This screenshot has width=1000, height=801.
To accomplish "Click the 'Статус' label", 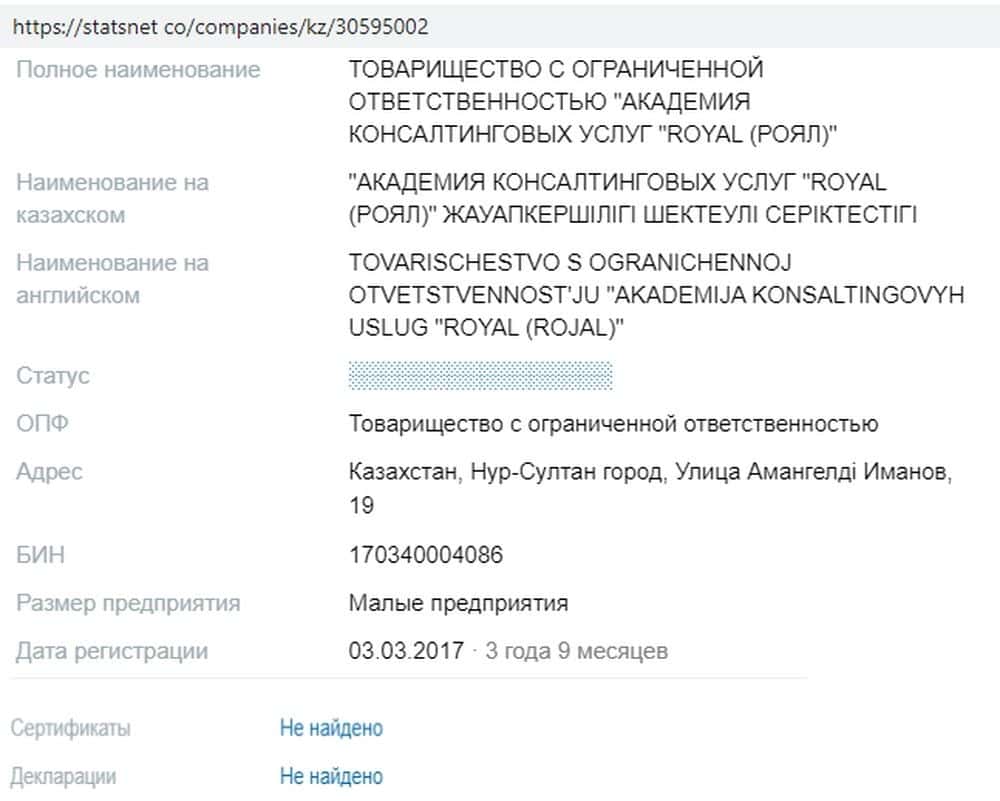I will [x=53, y=376].
